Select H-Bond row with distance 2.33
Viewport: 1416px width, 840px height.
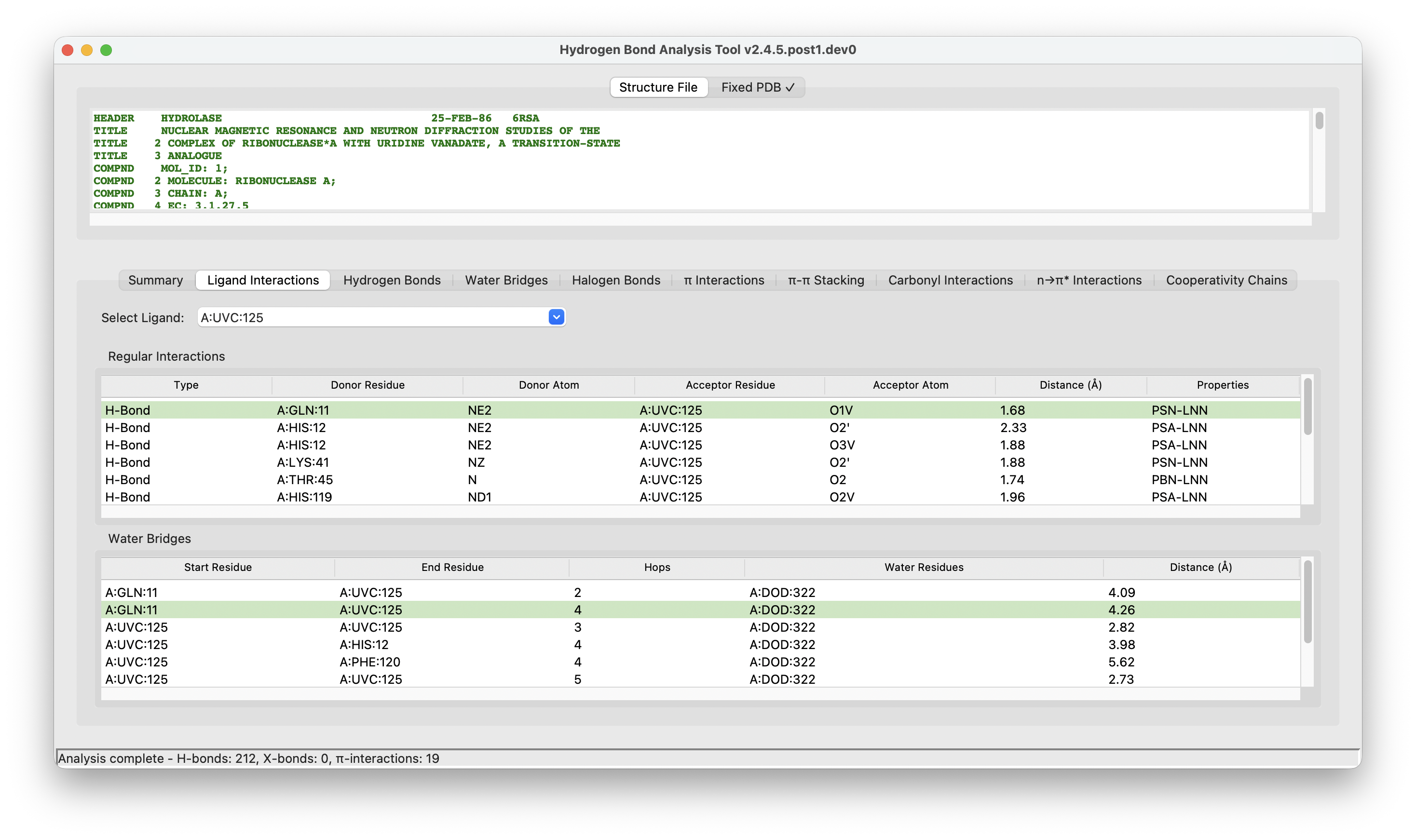pyautogui.click(x=701, y=427)
